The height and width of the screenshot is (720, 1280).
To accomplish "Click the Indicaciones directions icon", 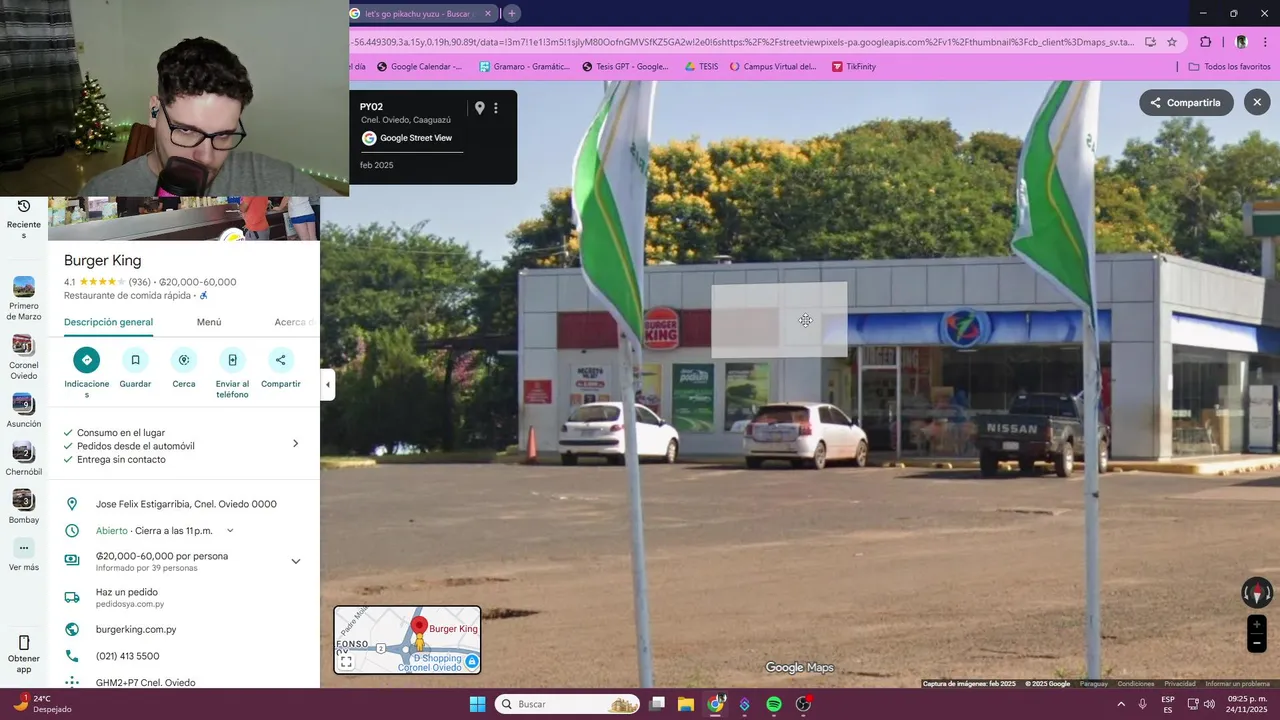I will [86, 360].
